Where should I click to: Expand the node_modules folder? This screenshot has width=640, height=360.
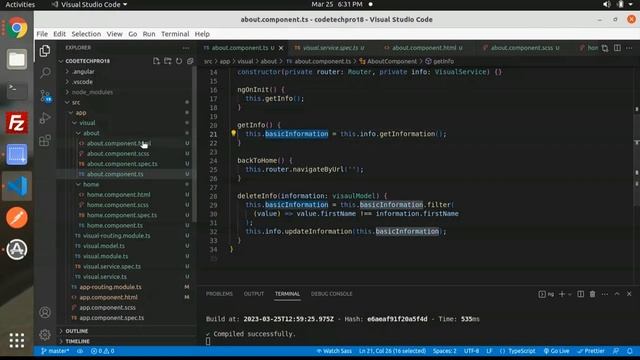92,92
